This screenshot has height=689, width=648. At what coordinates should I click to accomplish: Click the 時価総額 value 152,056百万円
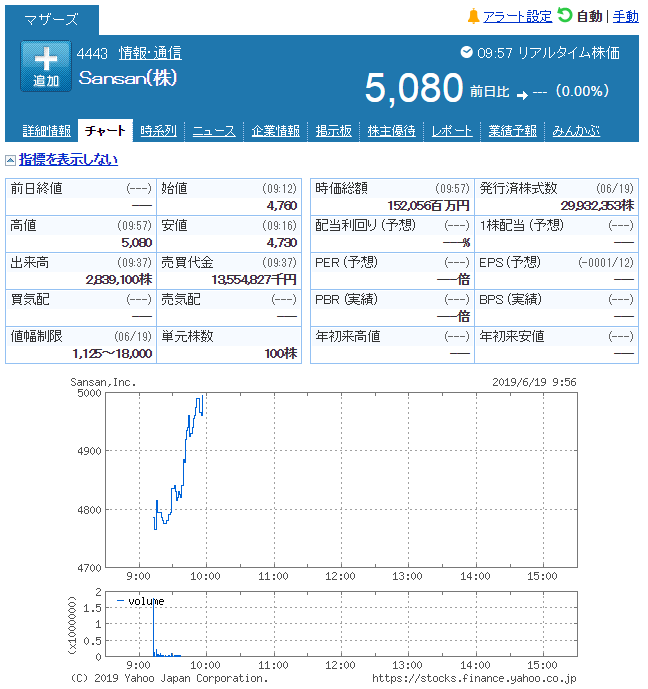click(x=428, y=206)
